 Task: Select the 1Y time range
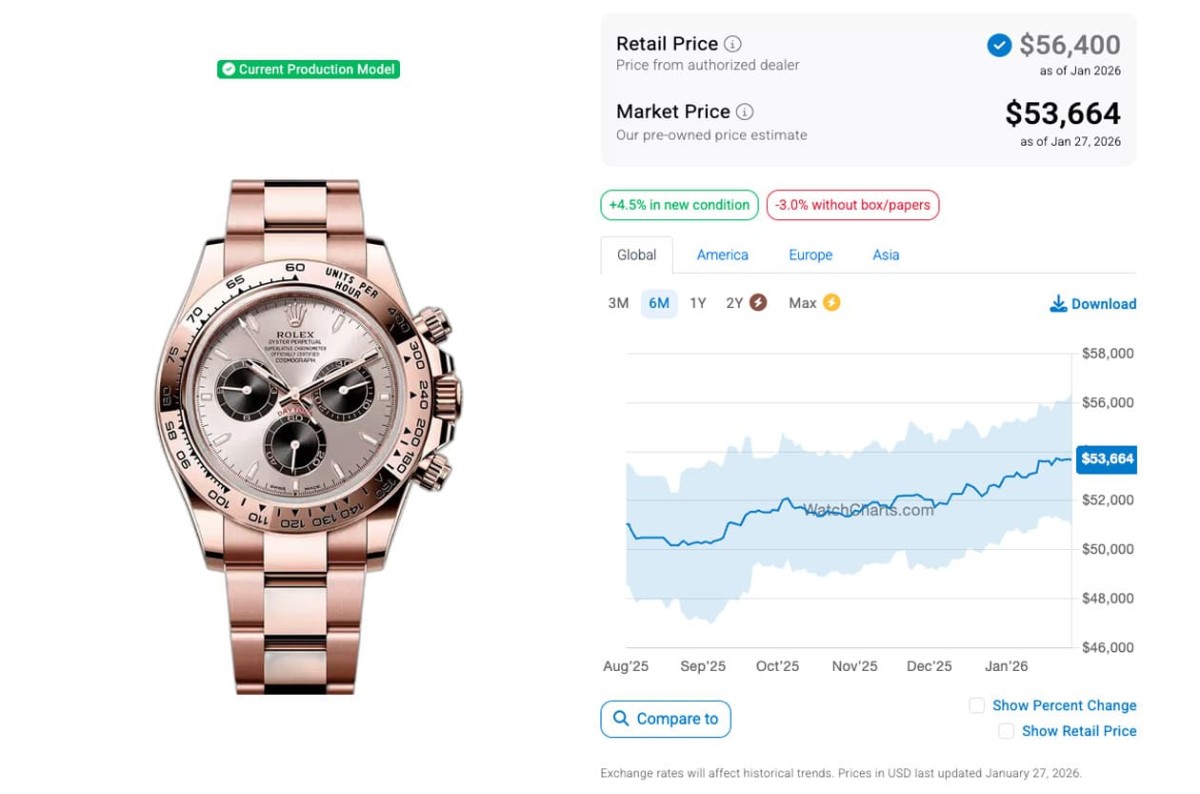[x=698, y=303]
